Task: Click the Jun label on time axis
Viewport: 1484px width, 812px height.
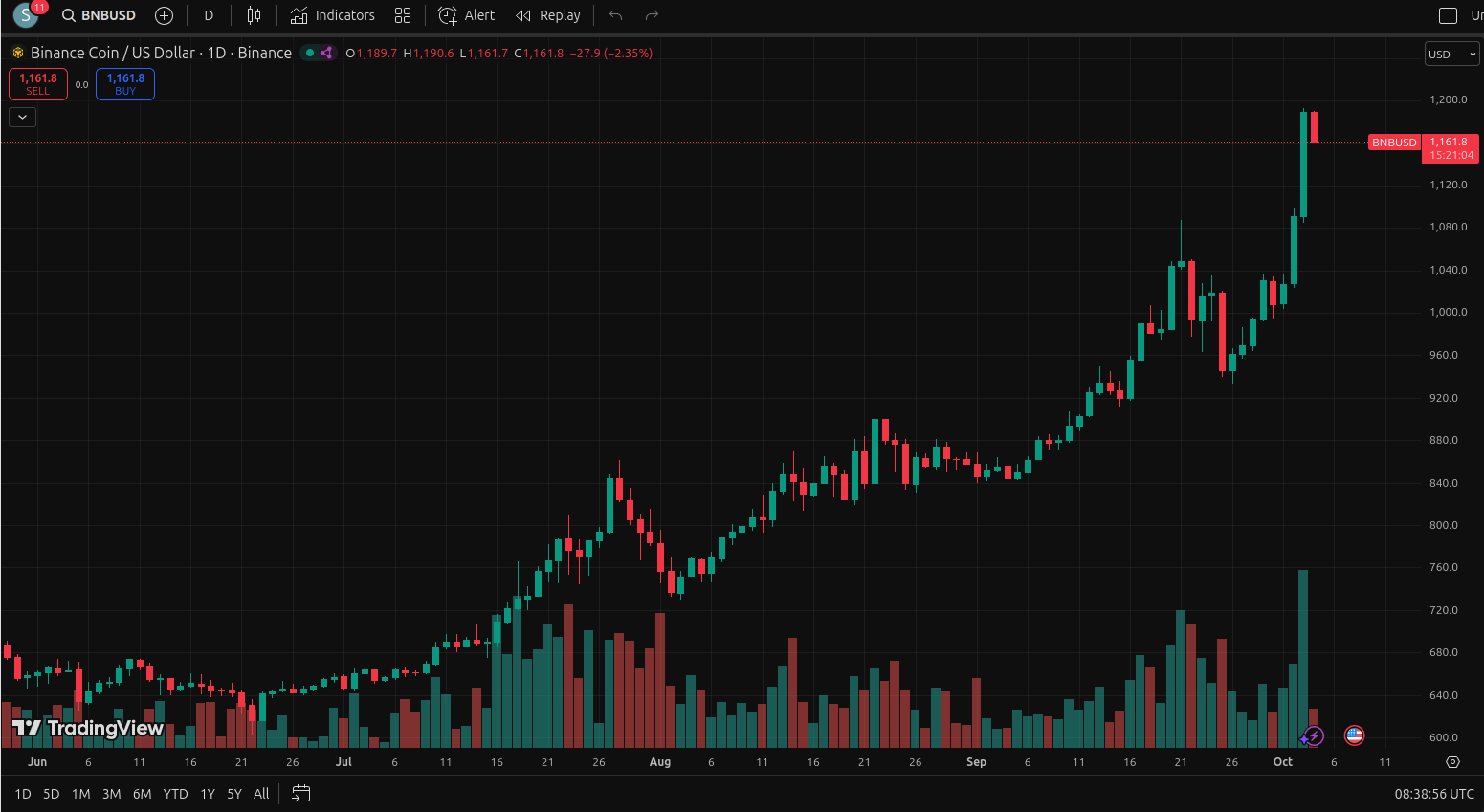Action: pos(37,762)
